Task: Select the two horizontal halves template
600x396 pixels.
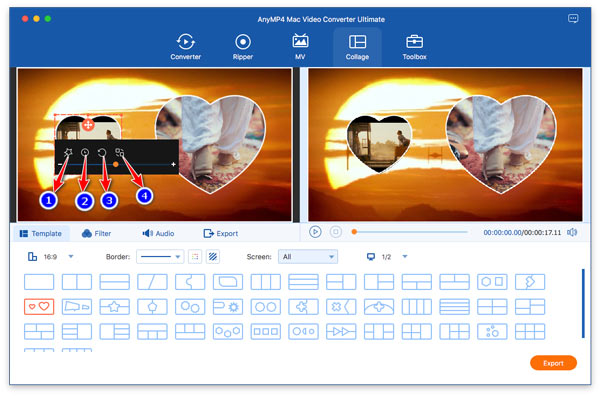Action: click(x=114, y=282)
